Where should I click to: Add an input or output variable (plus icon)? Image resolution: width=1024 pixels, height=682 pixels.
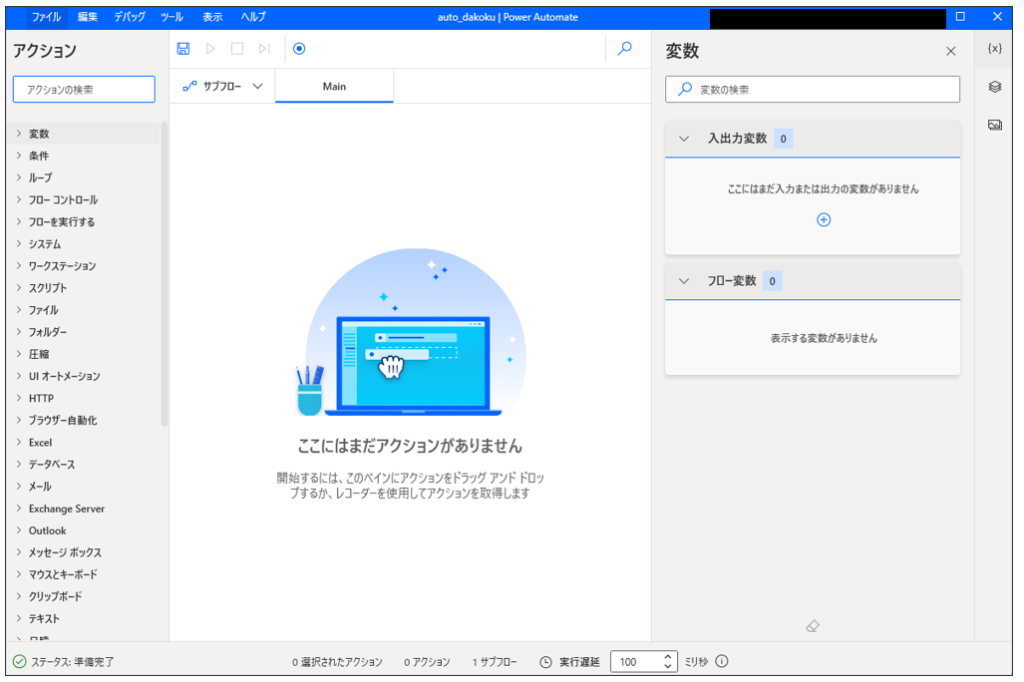pyautogui.click(x=824, y=219)
